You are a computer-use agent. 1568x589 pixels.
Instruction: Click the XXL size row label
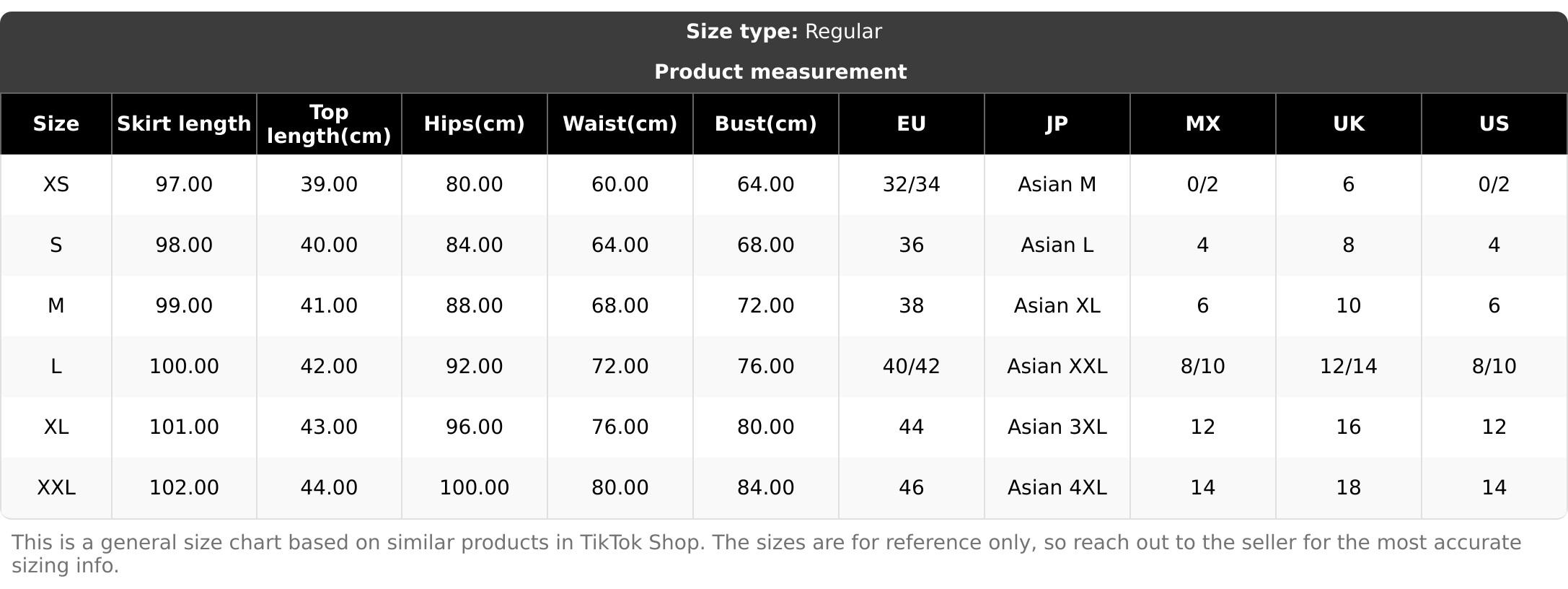56,488
